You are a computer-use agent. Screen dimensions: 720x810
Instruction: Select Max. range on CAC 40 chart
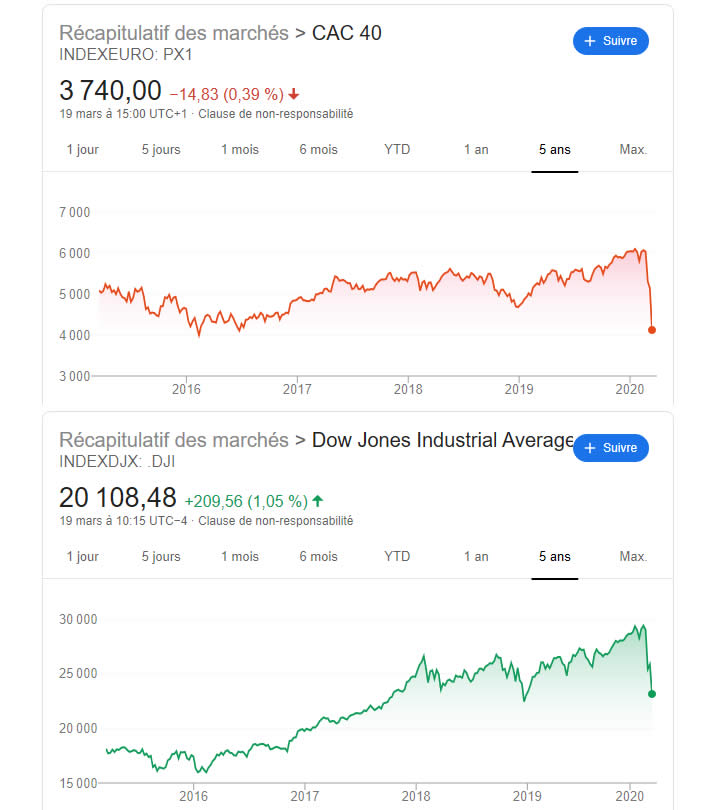[633, 150]
